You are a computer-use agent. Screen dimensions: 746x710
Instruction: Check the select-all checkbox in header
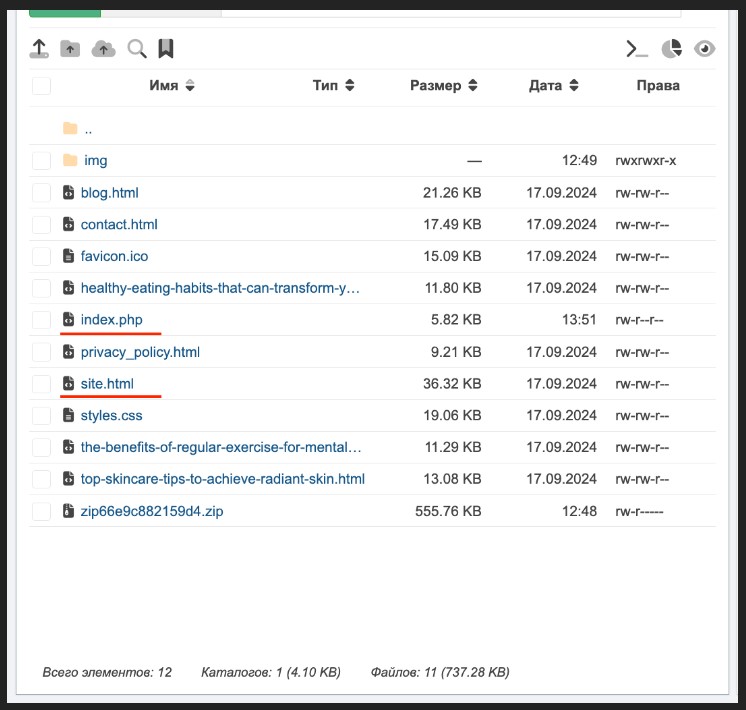pyautogui.click(x=41, y=86)
